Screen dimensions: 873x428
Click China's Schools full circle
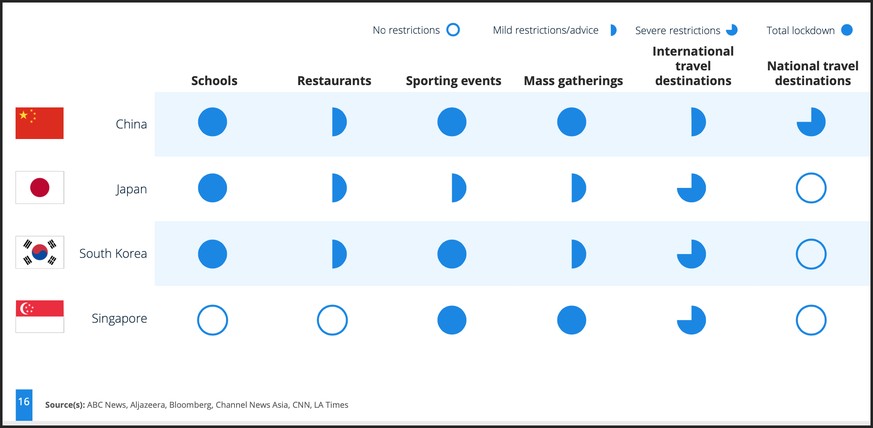212,122
